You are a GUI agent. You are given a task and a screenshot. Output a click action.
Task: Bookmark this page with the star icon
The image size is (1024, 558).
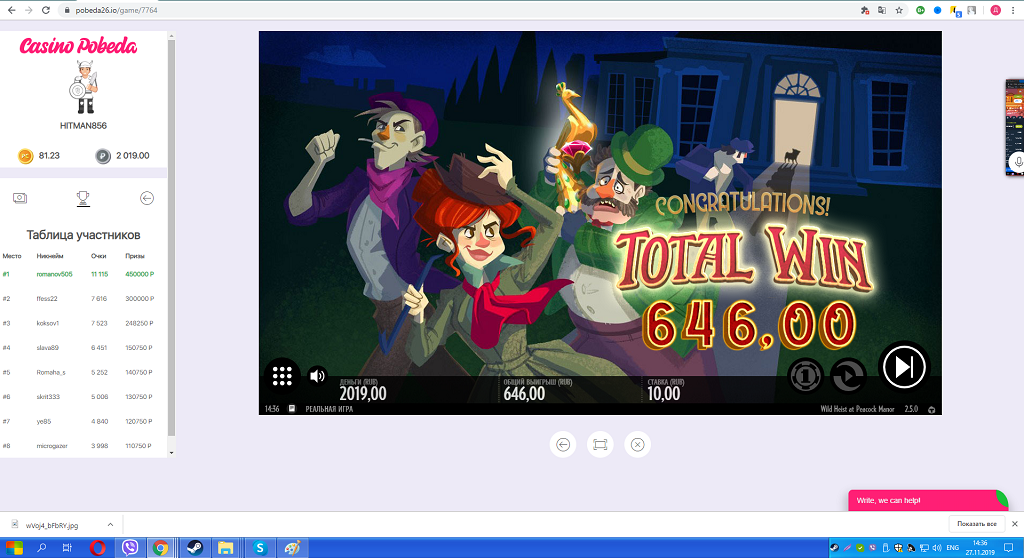pyautogui.click(x=899, y=10)
